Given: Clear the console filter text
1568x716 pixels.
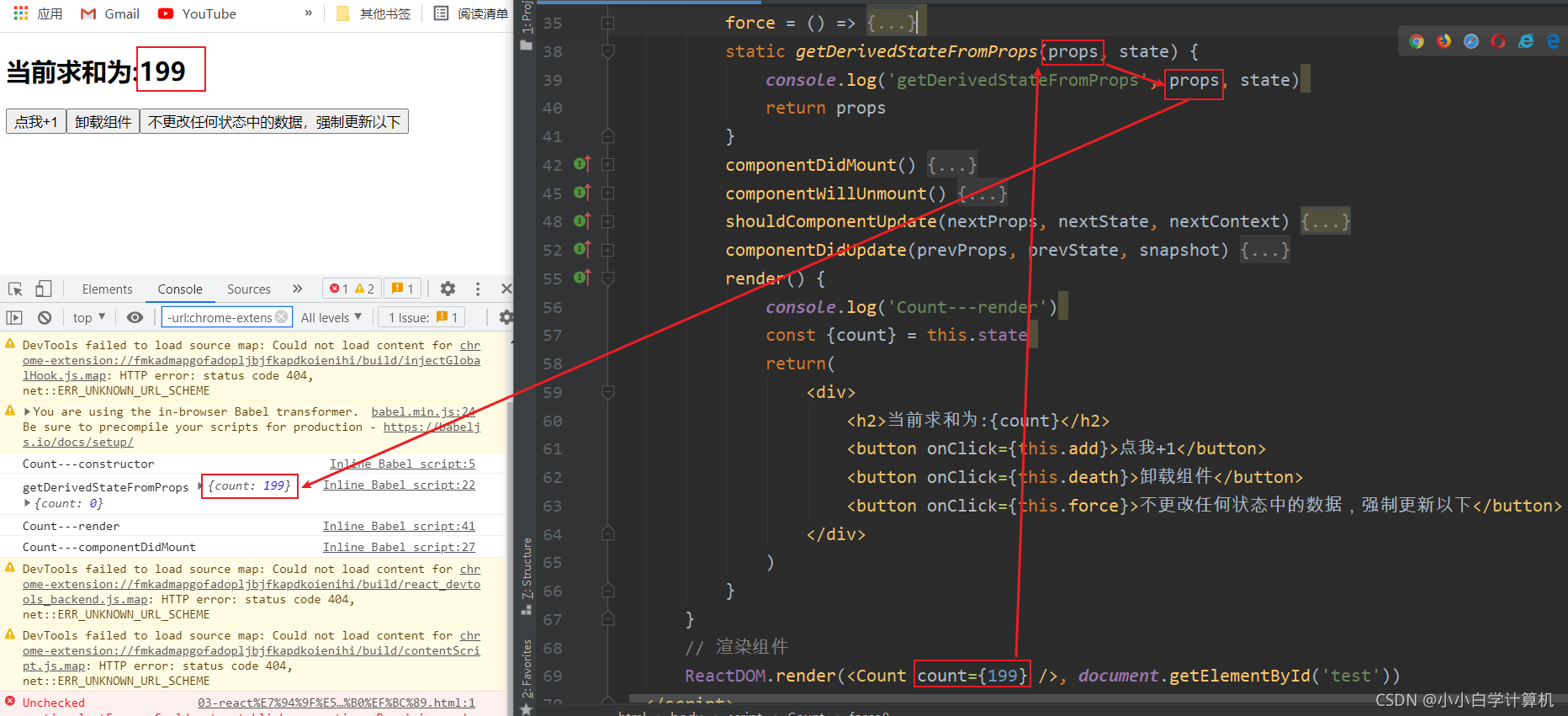Looking at the screenshot, I should (x=282, y=317).
